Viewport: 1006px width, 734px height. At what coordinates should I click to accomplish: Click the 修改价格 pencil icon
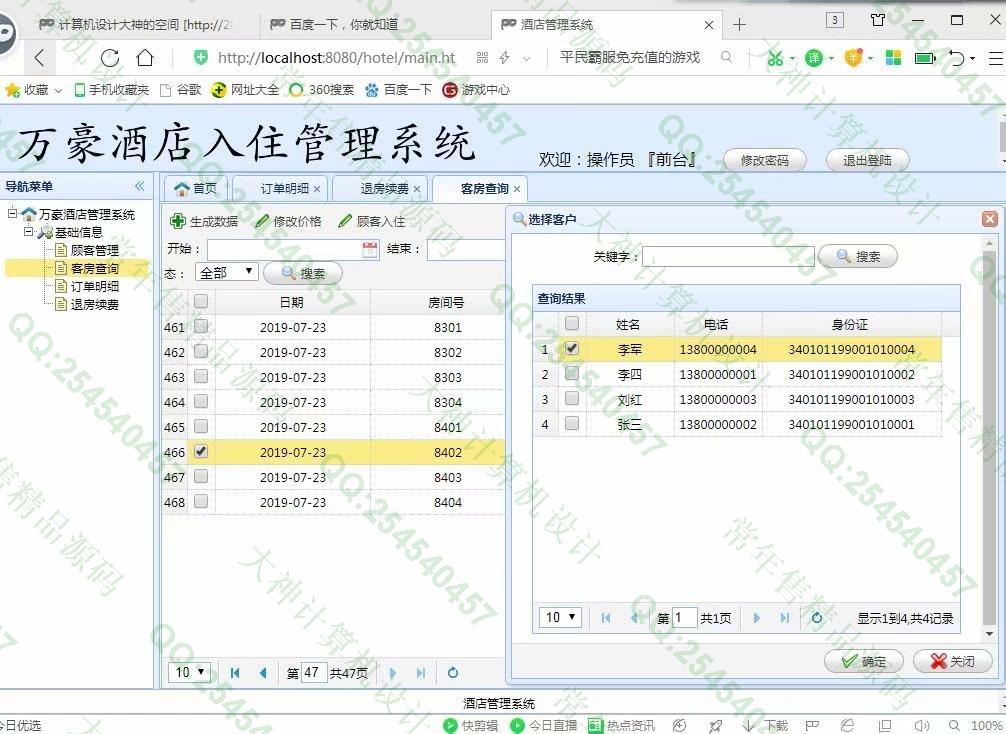(262, 221)
